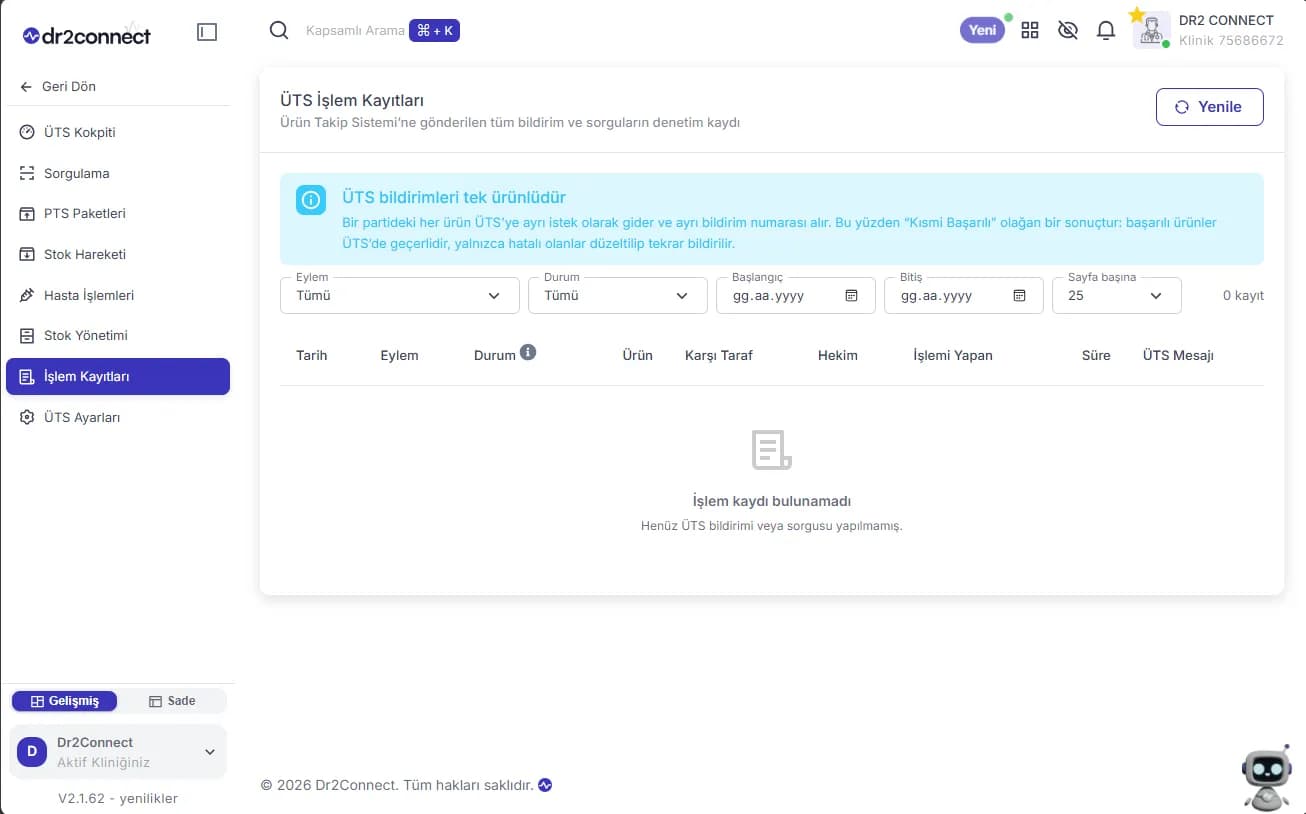This screenshot has width=1306, height=814.
Task: Open PTS Paketleri menu item
Action: click(x=118, y=213)
